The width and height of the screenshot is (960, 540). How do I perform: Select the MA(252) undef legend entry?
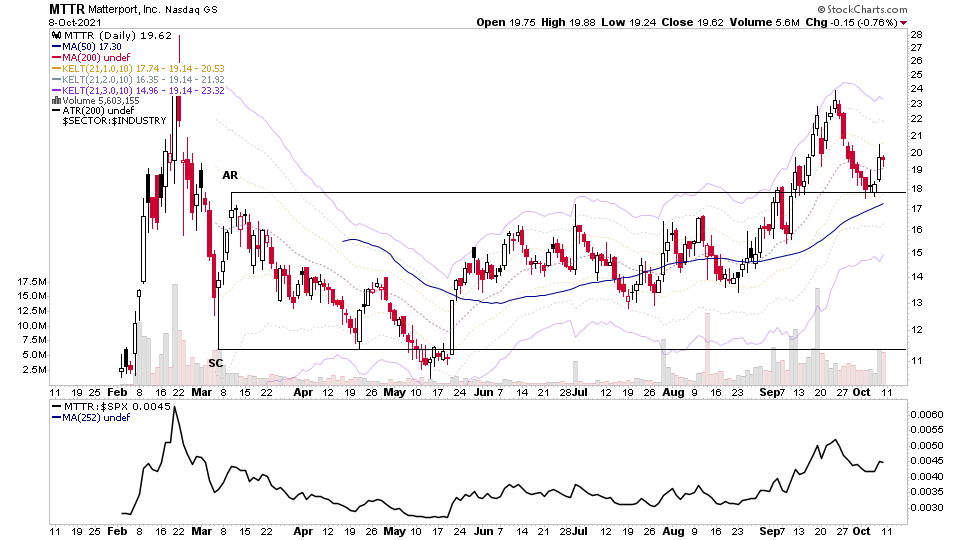pos(91,418)
